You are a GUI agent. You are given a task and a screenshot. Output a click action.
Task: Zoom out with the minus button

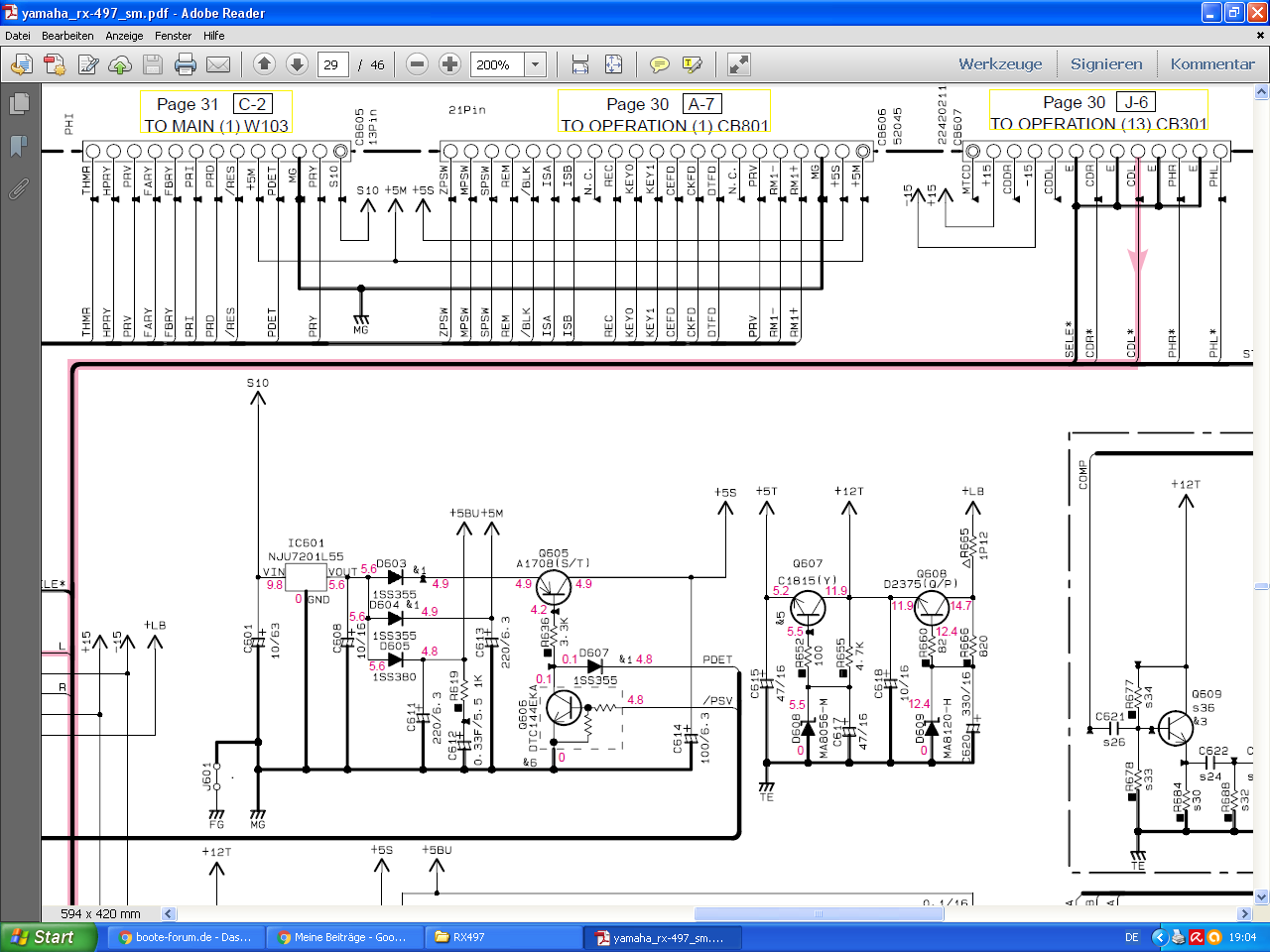[418, 64]
